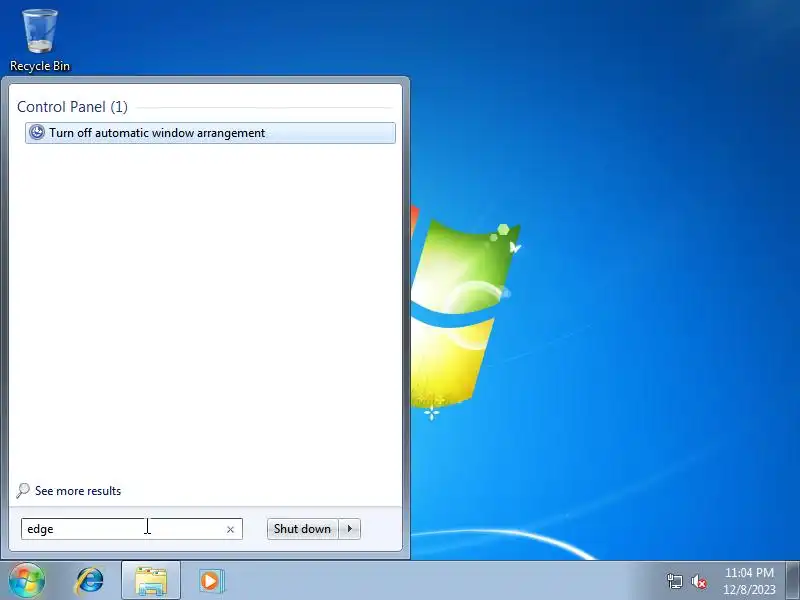Launch Windows Media Player from taskbar
This screenshot has height=600, width=800.
coord(210,581)
